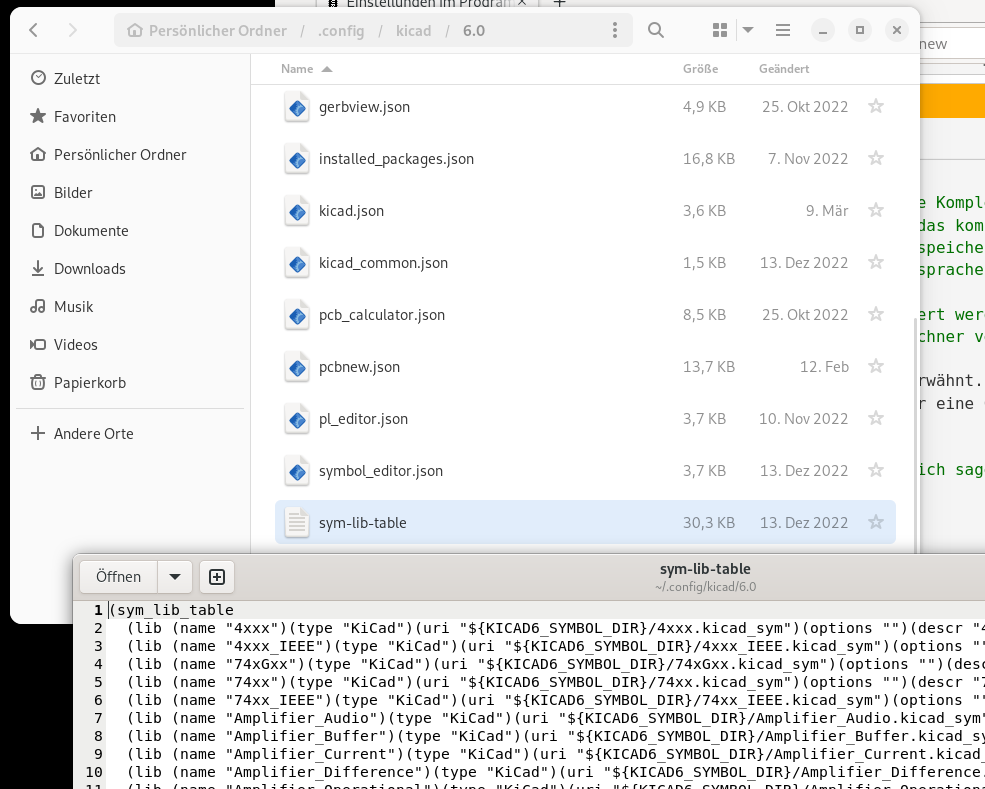Select the pcbnew.json file
Viewport: 985px width, 789px height.
click(x=585, y=367)
